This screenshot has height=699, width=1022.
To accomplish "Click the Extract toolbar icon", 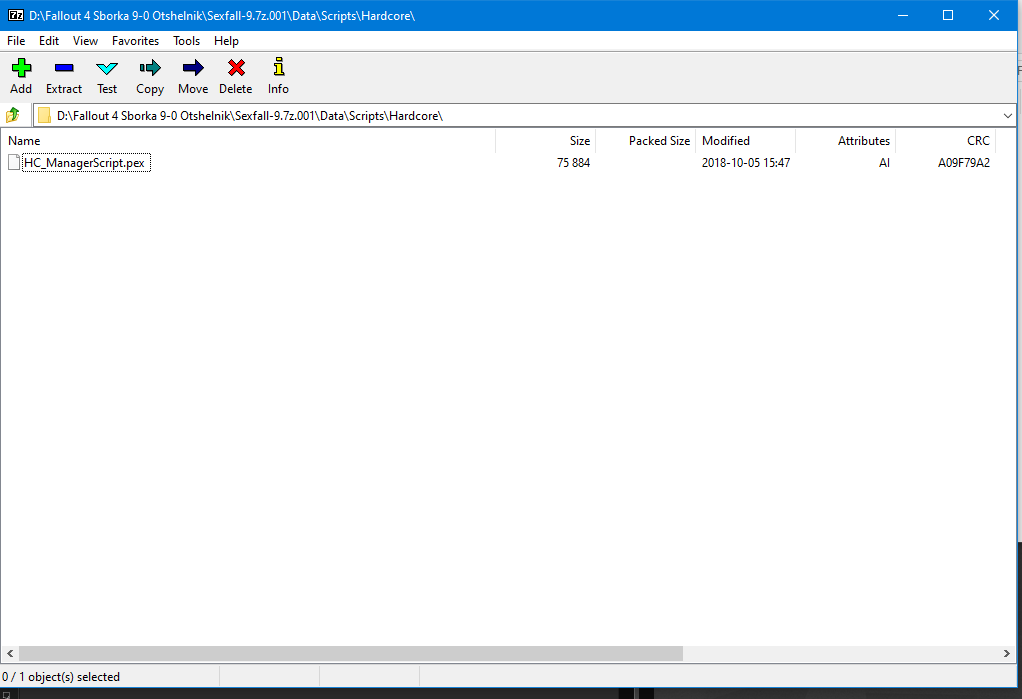I will [x=64, y=68].
